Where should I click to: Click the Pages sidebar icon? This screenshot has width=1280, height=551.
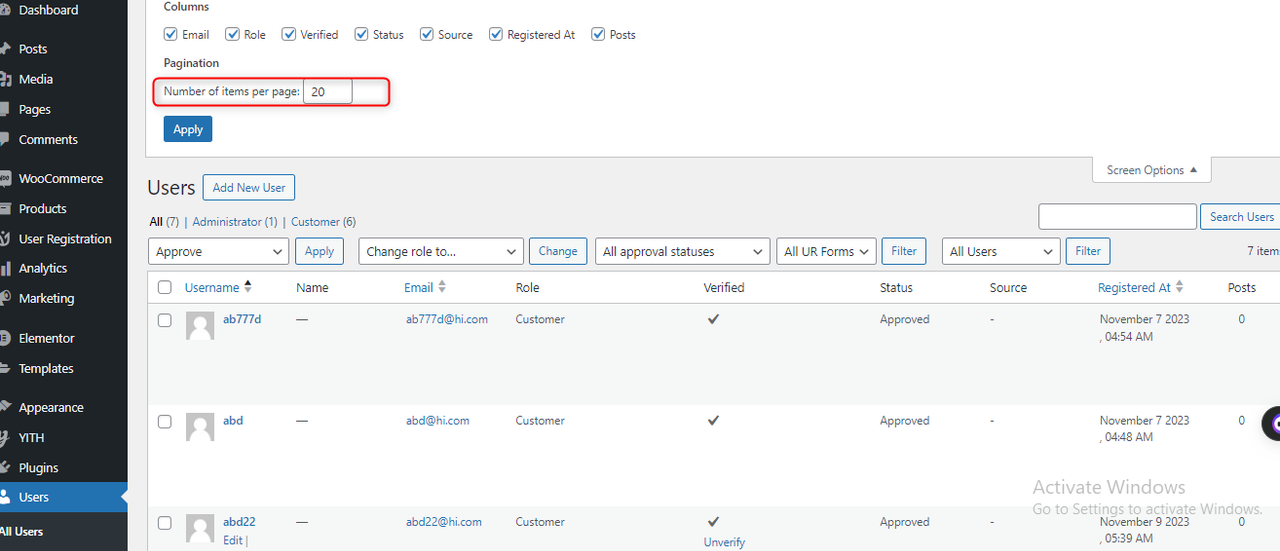tap(6, 109)
